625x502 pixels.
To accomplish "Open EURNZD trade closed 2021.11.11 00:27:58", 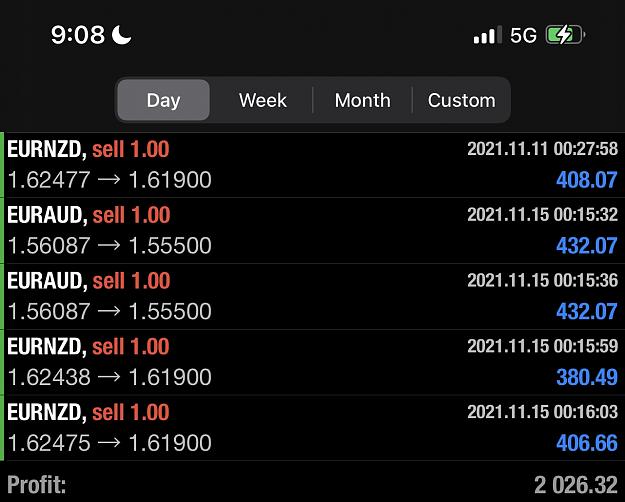I will click(x=312, y=165).
